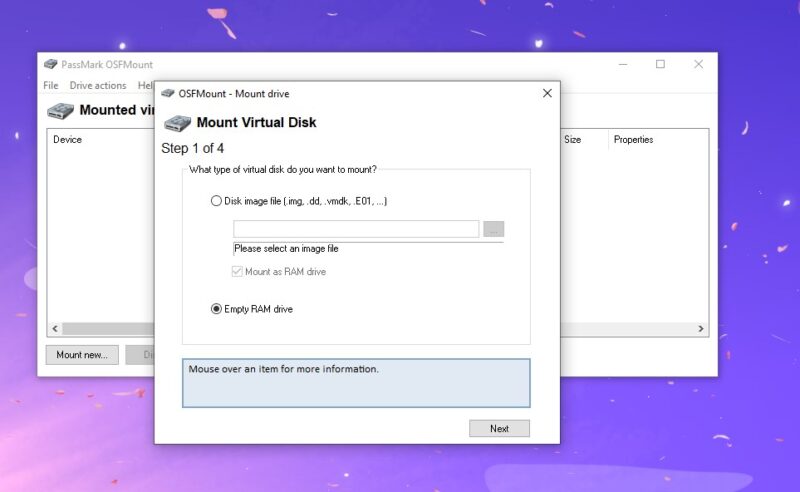This screenshot has height=492, width=800.
Task: Click the 'Please select an image file' text
Action: [286, 249]
